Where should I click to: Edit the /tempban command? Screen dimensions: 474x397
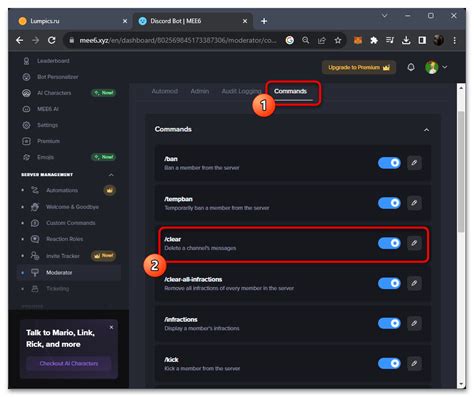(x=414, y=203)
